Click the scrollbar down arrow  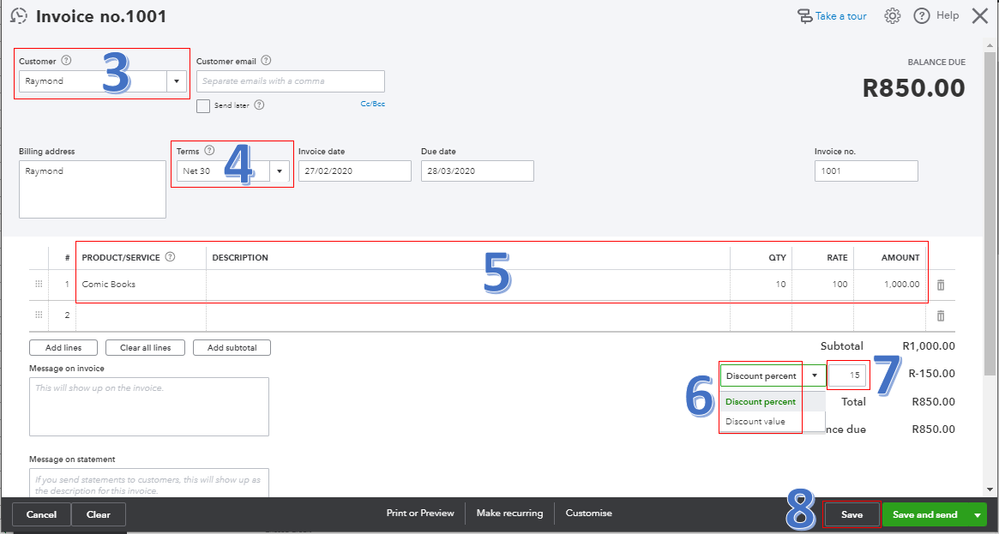(989, 489)
